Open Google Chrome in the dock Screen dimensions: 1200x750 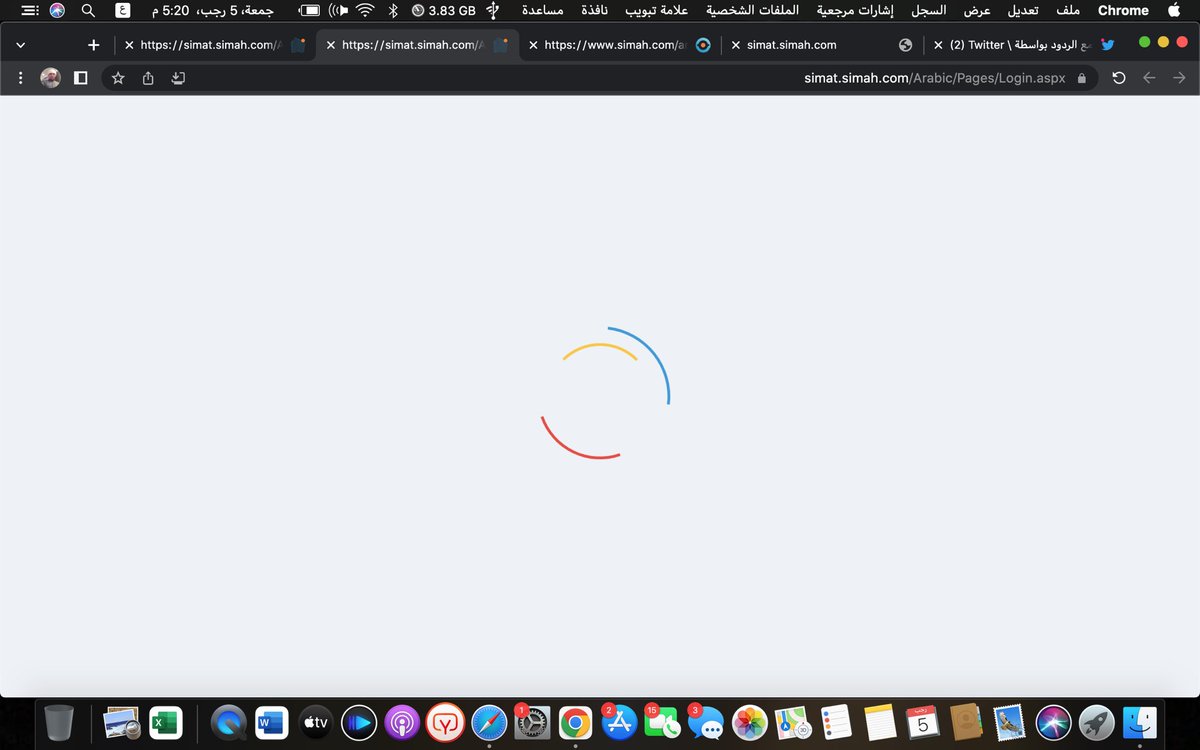[575, 722]
